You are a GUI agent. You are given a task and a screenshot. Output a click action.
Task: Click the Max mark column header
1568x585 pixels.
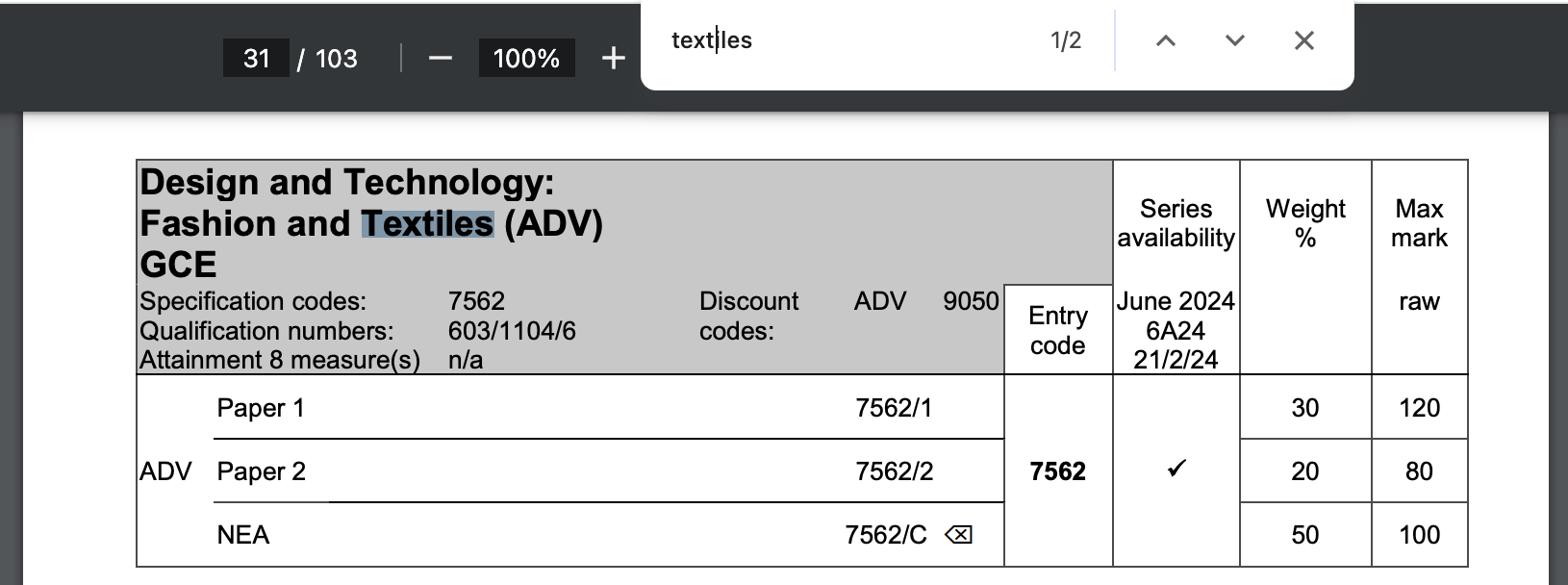coord(1419,223)
